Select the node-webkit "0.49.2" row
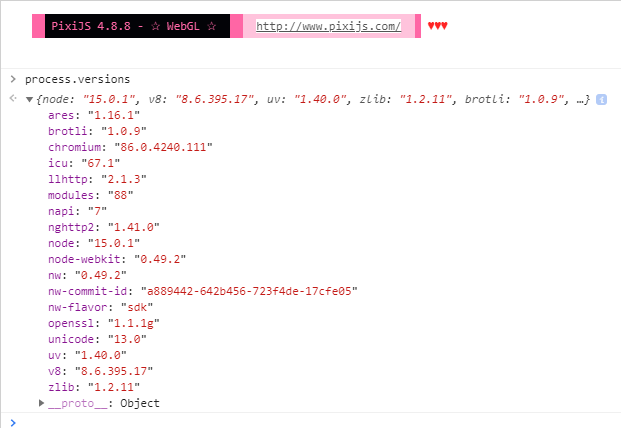 point(117,259)
